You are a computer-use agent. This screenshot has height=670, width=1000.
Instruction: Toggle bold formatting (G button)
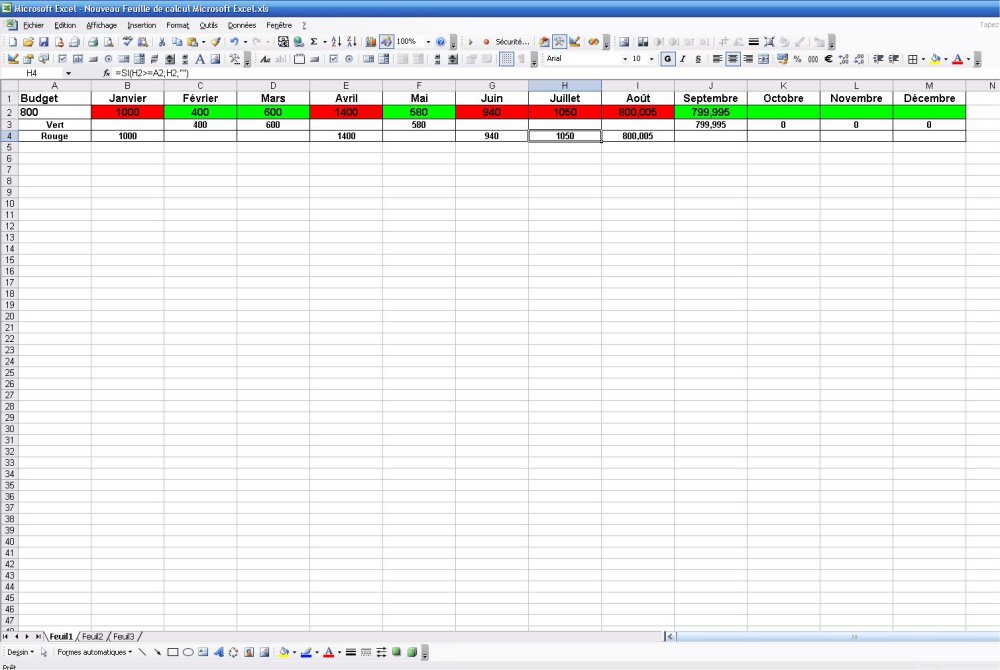click(x=667, y=59)
